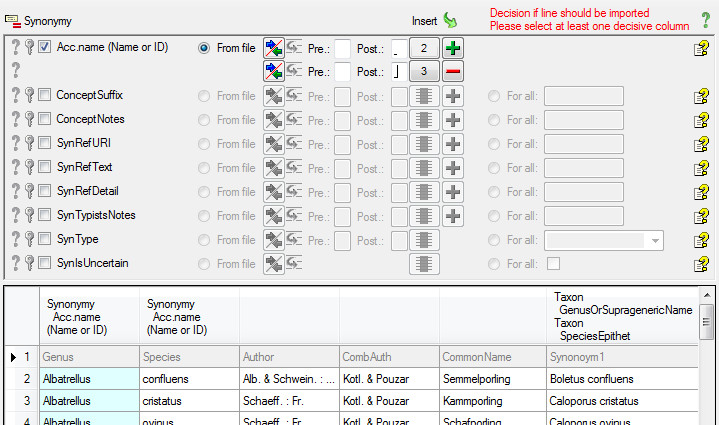Click key icon beside SynRefURI checkbox
The width and height of the screenshot is (719, 425).
(30, 144)
